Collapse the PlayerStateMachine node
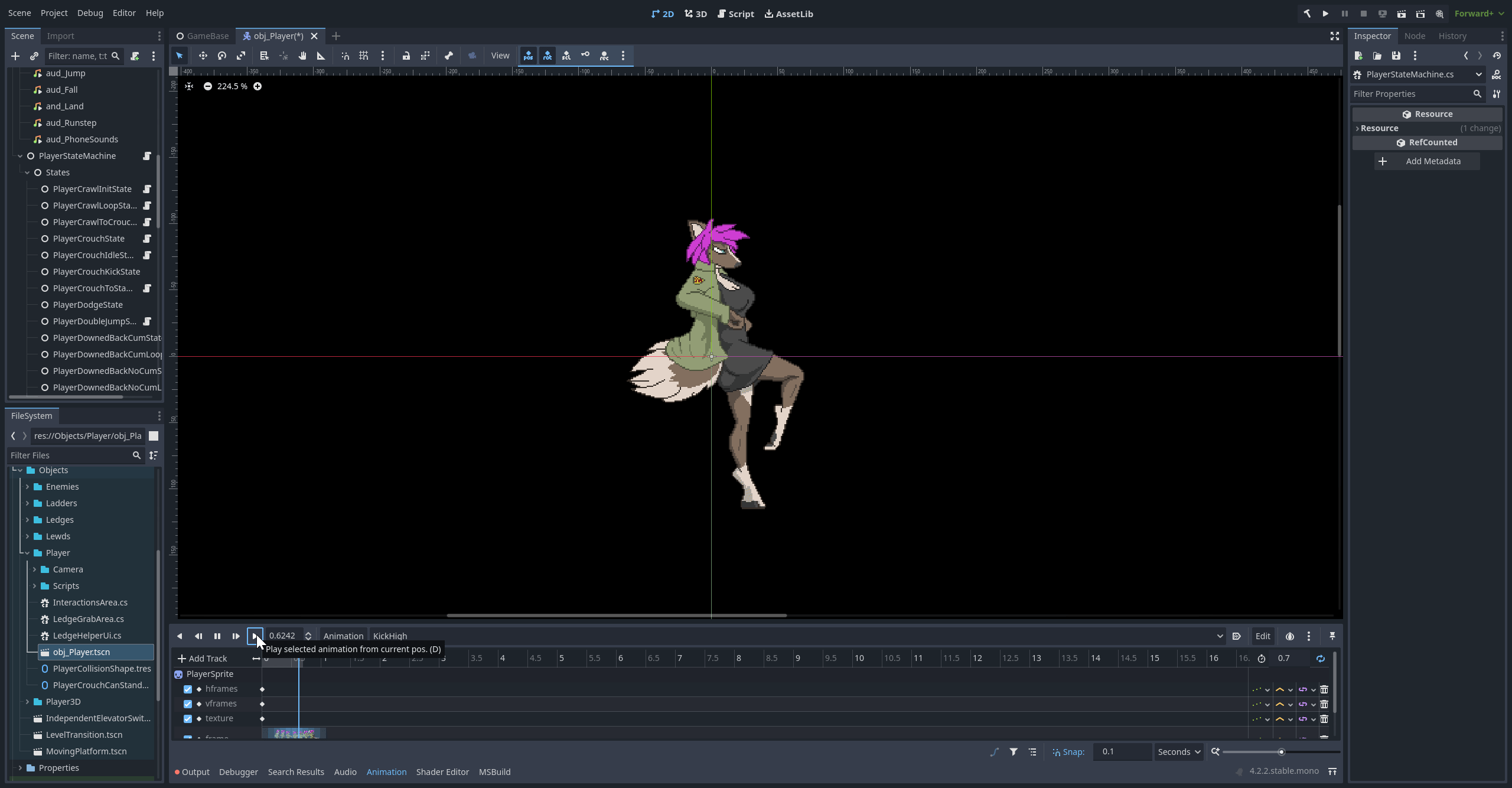This screenshot has width=1512, height=788. tap(20, 156)
